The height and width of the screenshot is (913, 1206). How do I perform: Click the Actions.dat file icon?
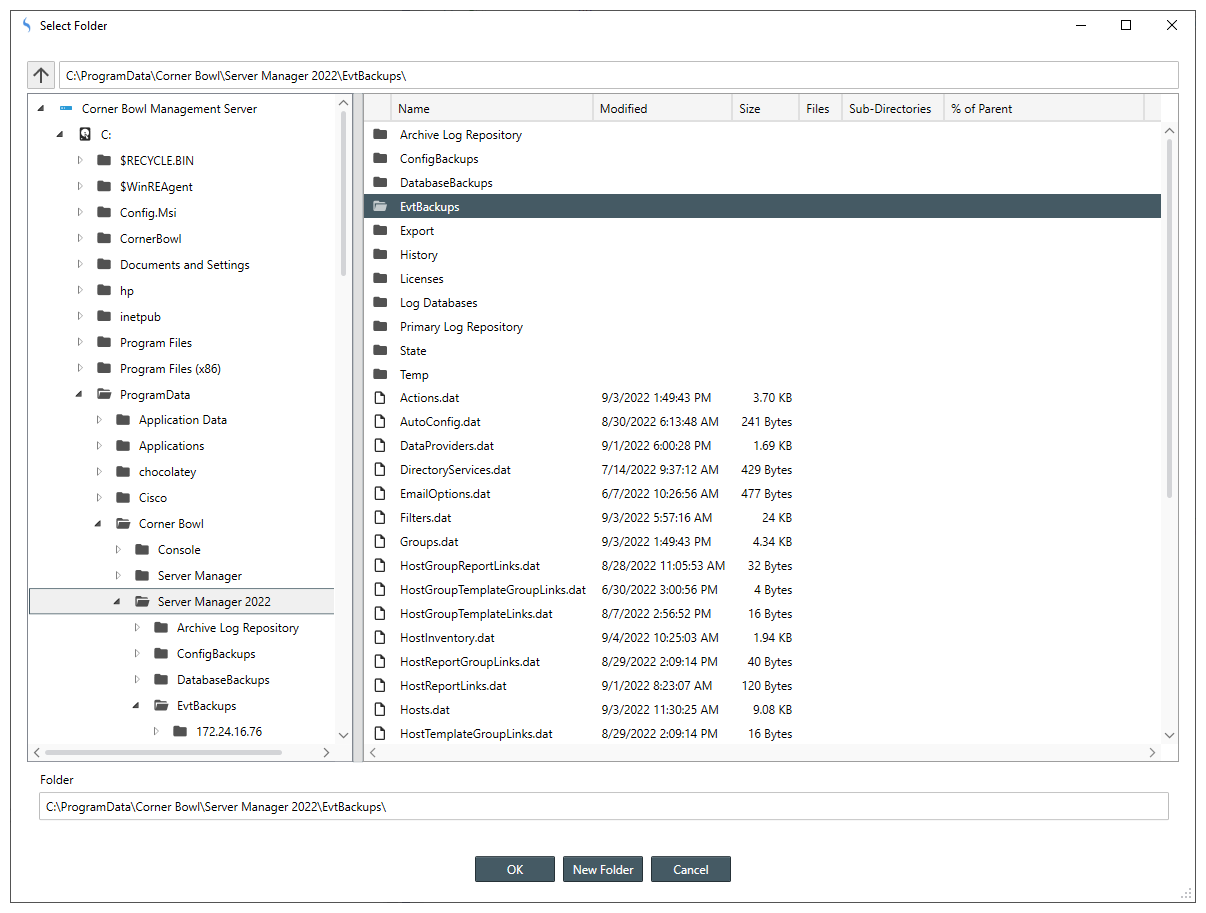point(379,398)
